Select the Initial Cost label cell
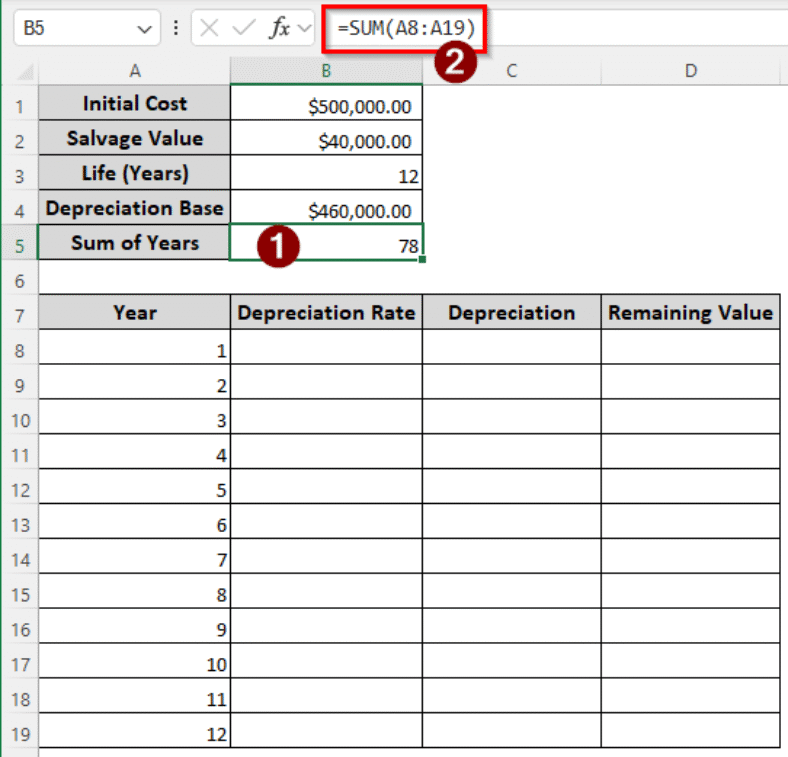Image resolution: width=788 pixels, height=757 pixels. pos(135,103)
